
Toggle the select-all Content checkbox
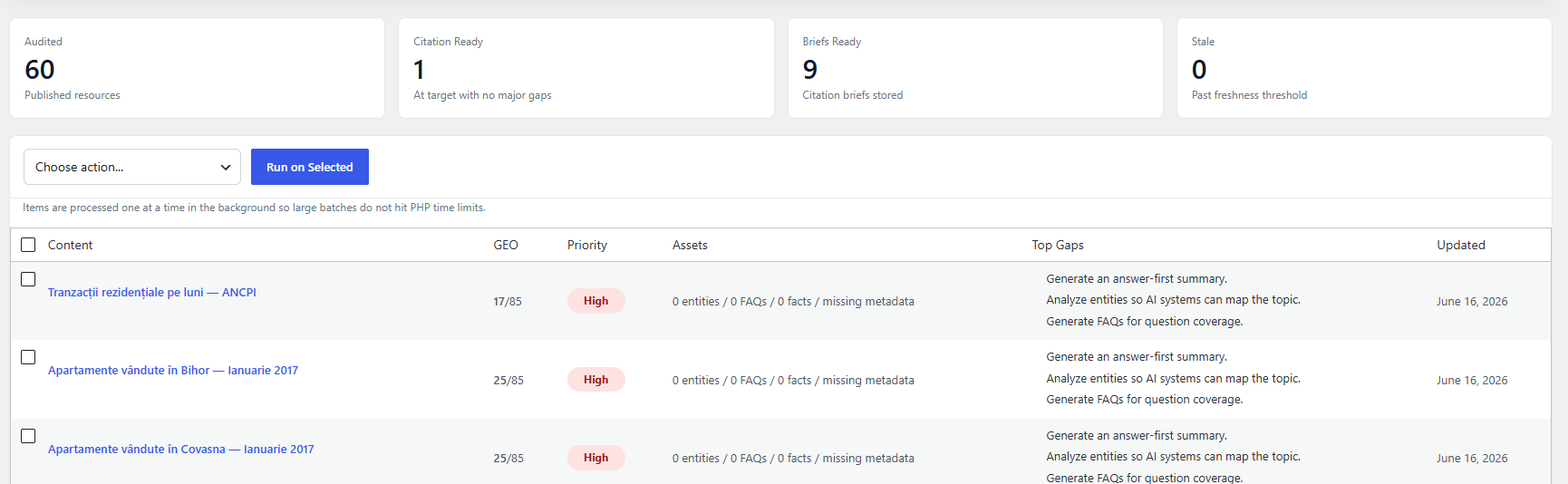(x=28, y=245)
